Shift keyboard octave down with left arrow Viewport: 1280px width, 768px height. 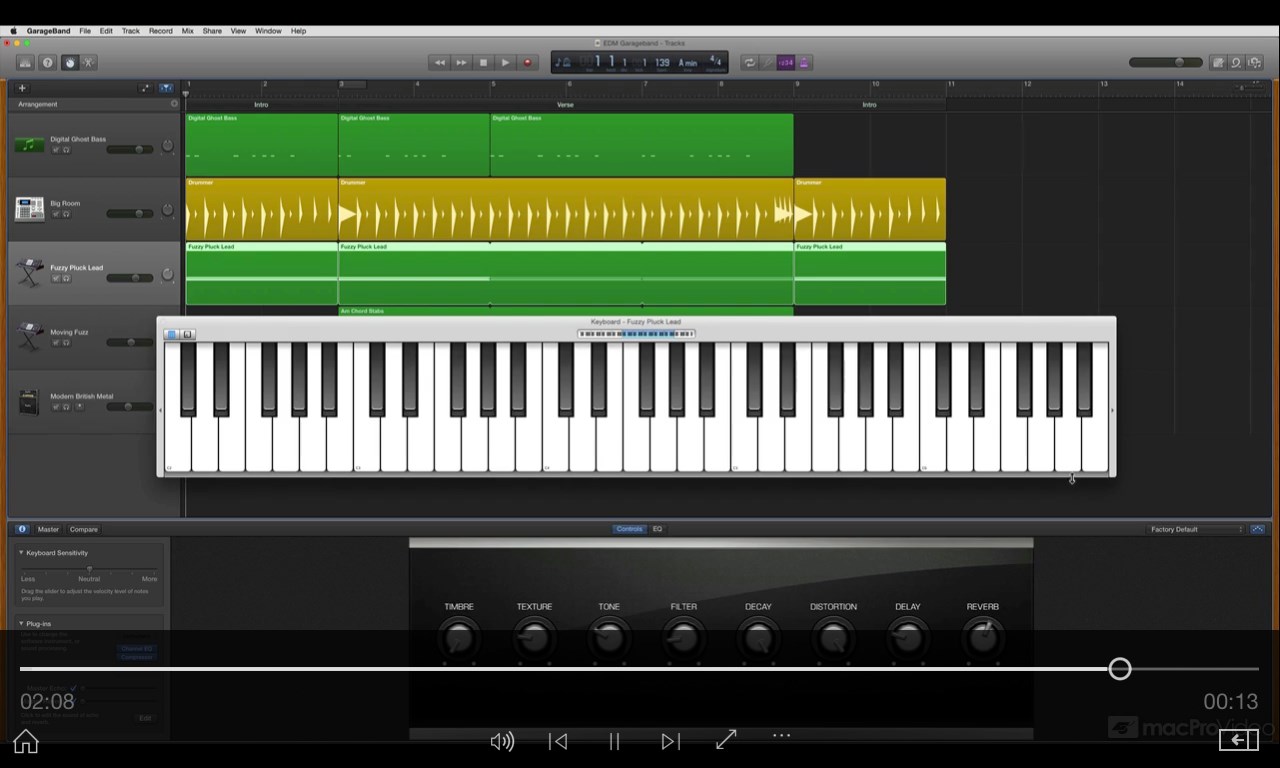click(160, 410)
